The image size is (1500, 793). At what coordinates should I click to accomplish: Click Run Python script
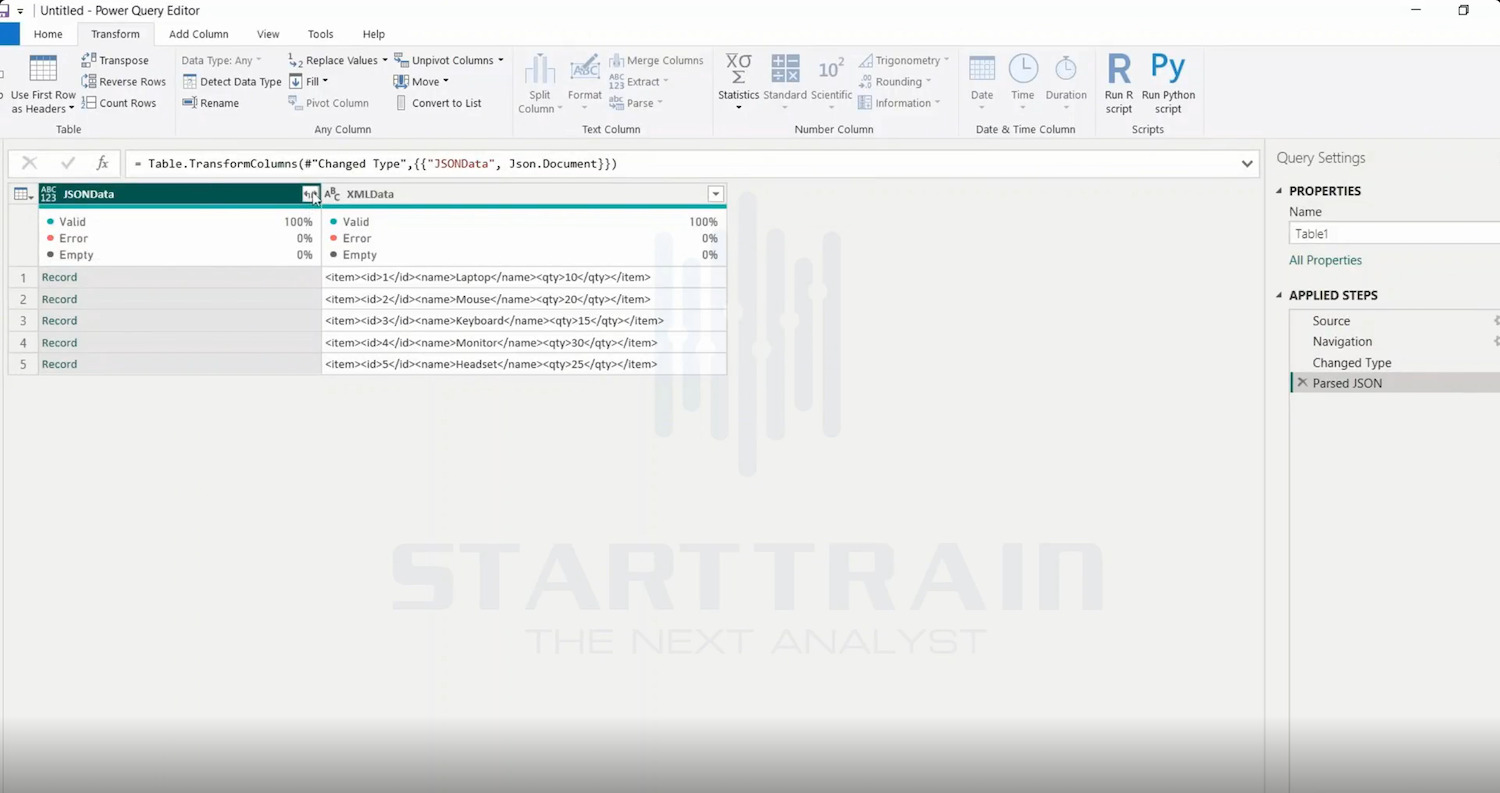[1168, 84]
